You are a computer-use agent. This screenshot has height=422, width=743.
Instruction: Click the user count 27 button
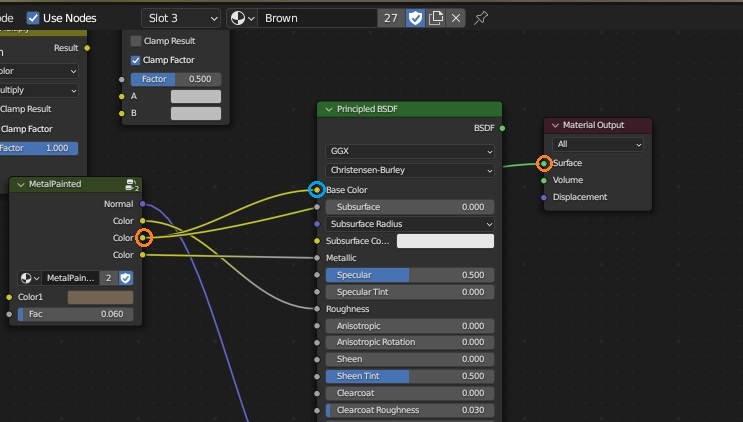click(x=390, y=18)
